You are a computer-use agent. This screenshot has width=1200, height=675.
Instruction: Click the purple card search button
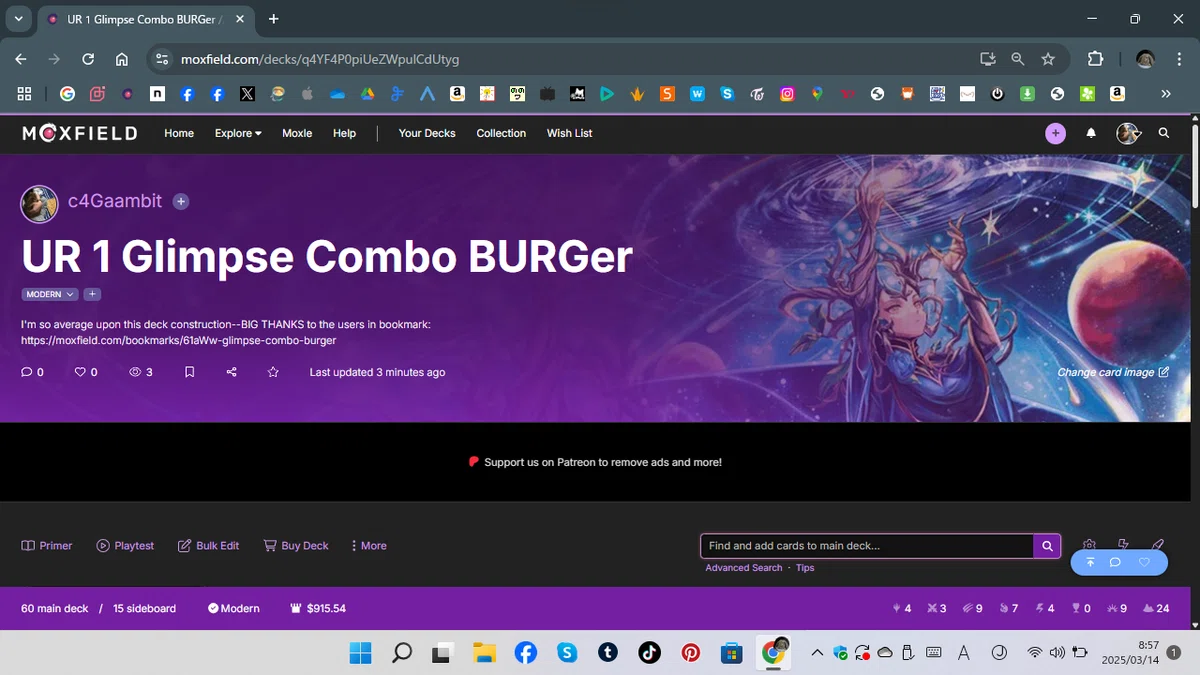(x=1047, y=546)
